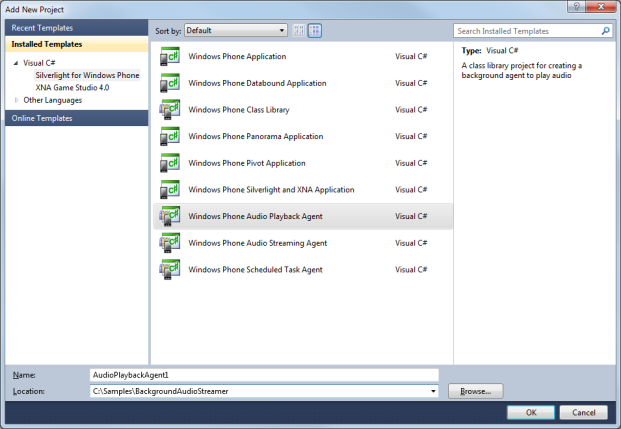Open the Location path dropdown arrow
Image resolution: width=621 pixels, height=429 pixels.
(x=433, y=391)
